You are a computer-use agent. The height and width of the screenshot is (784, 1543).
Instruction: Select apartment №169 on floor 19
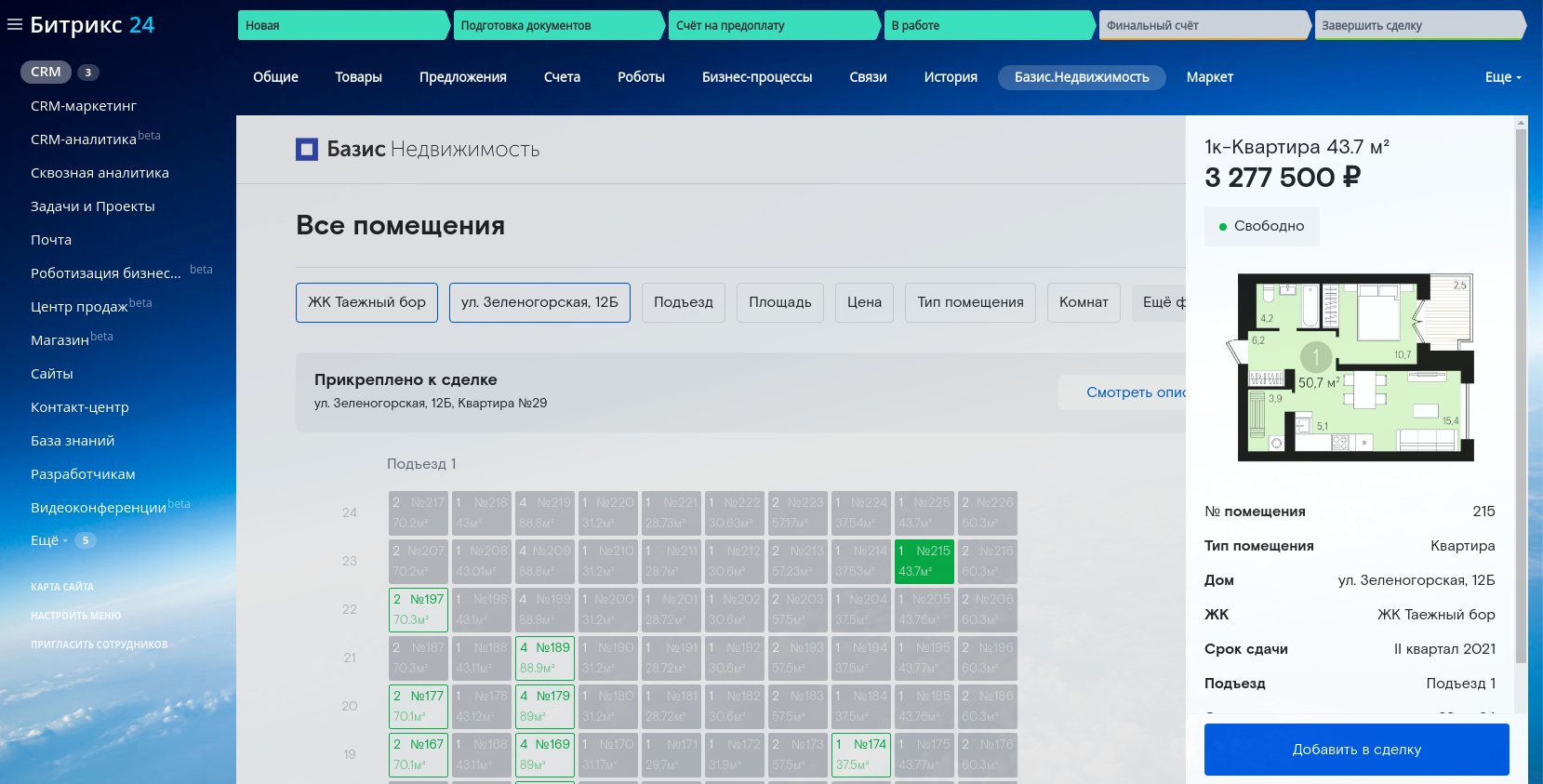(x=545, y=755)
